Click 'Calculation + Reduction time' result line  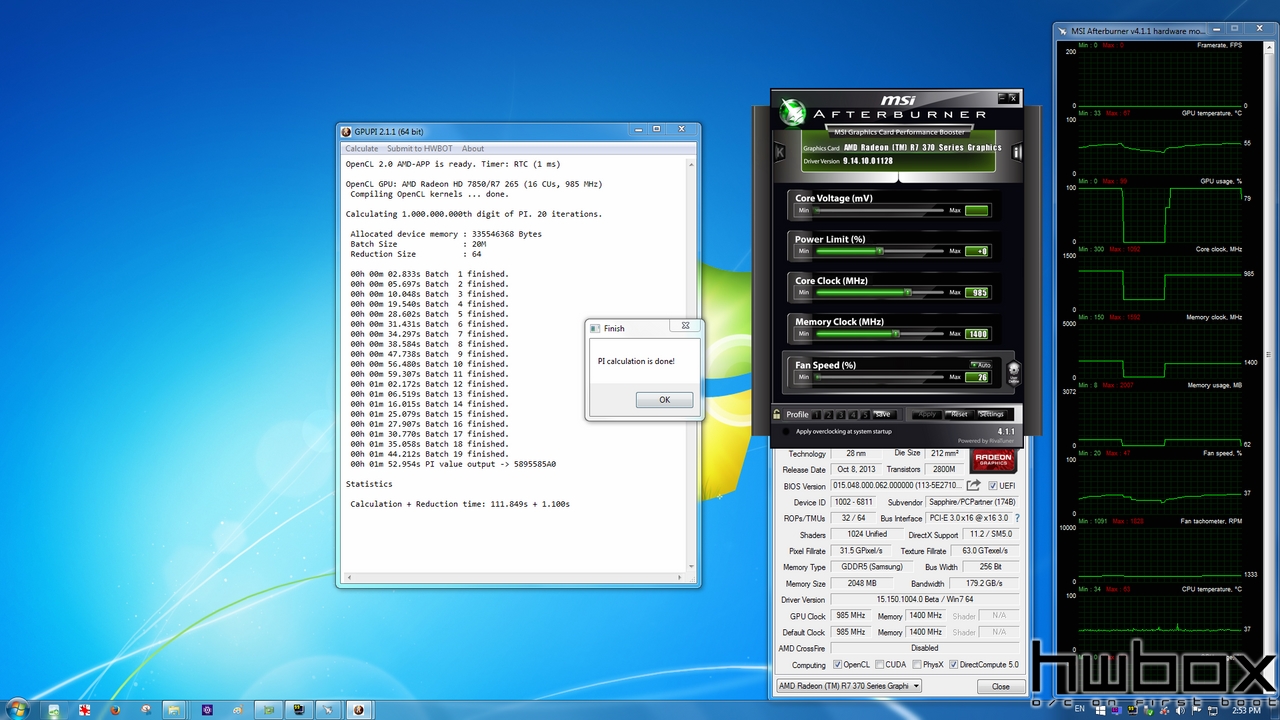tap(460, 504)
